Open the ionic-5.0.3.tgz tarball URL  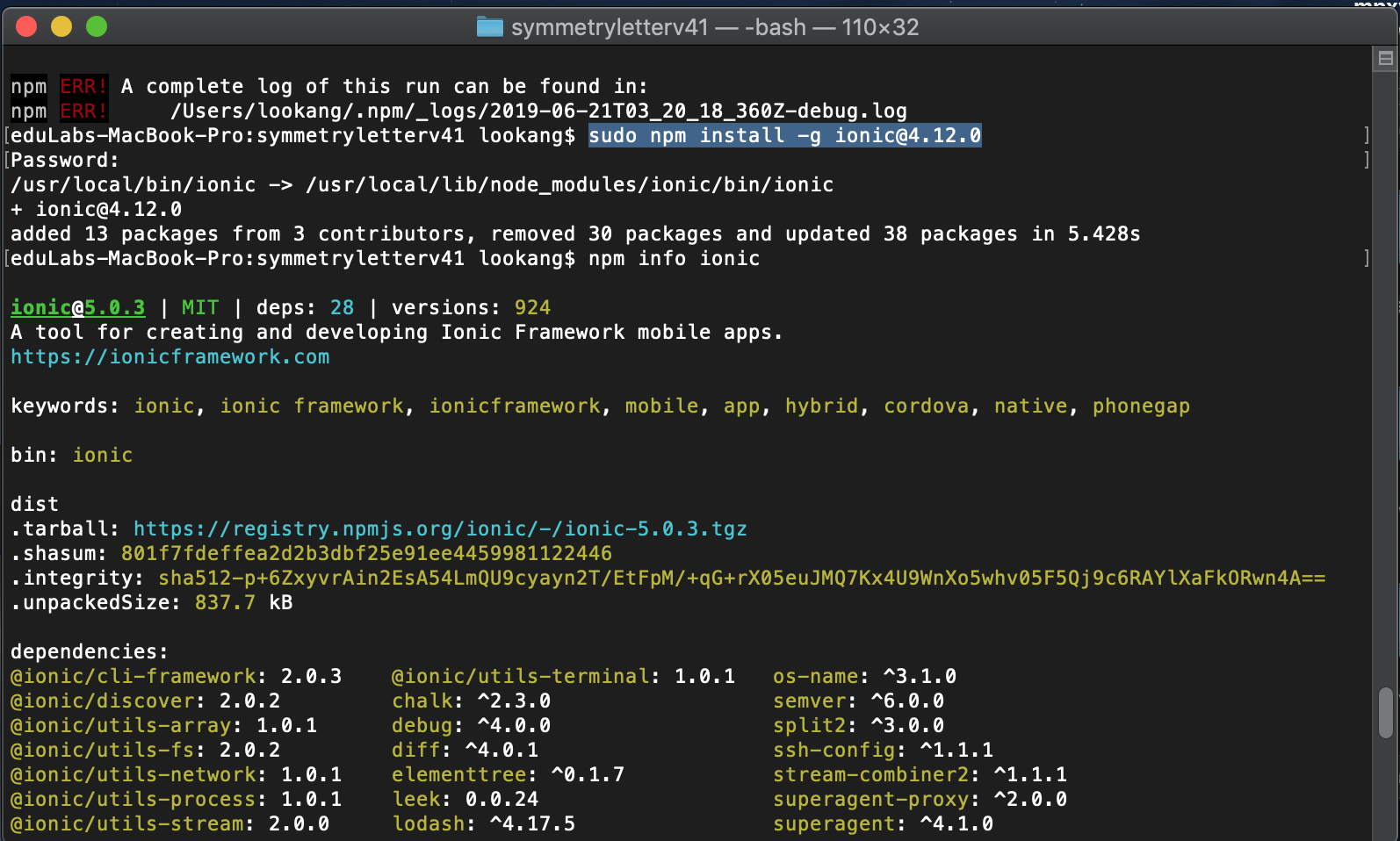click(440, 529)
